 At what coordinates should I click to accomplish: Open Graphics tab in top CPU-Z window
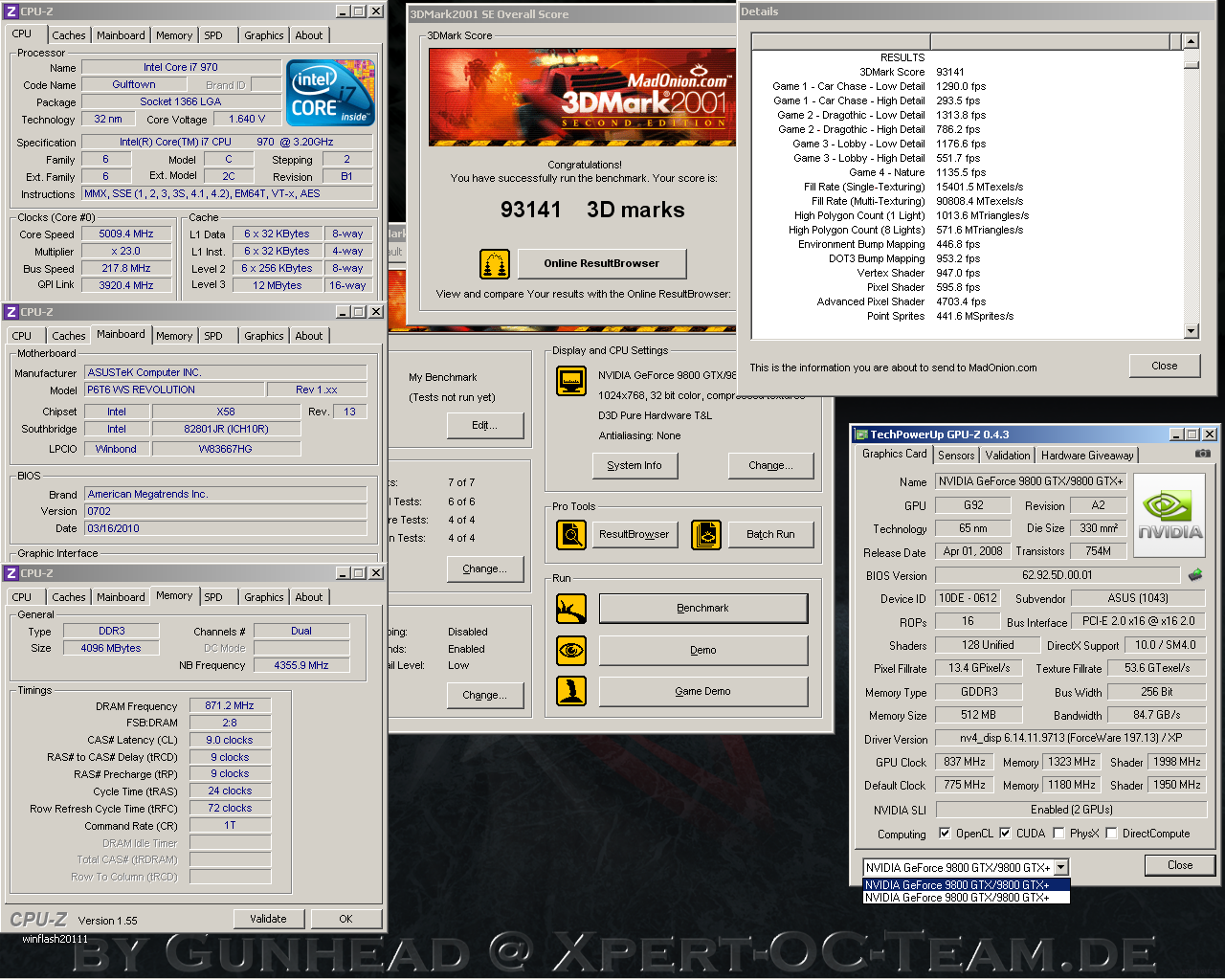(264, 35)
